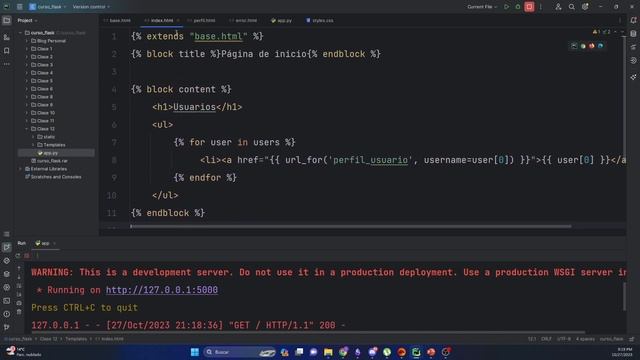
Task: Open the Version control dropdown
Action: click(x=91, y=7)
